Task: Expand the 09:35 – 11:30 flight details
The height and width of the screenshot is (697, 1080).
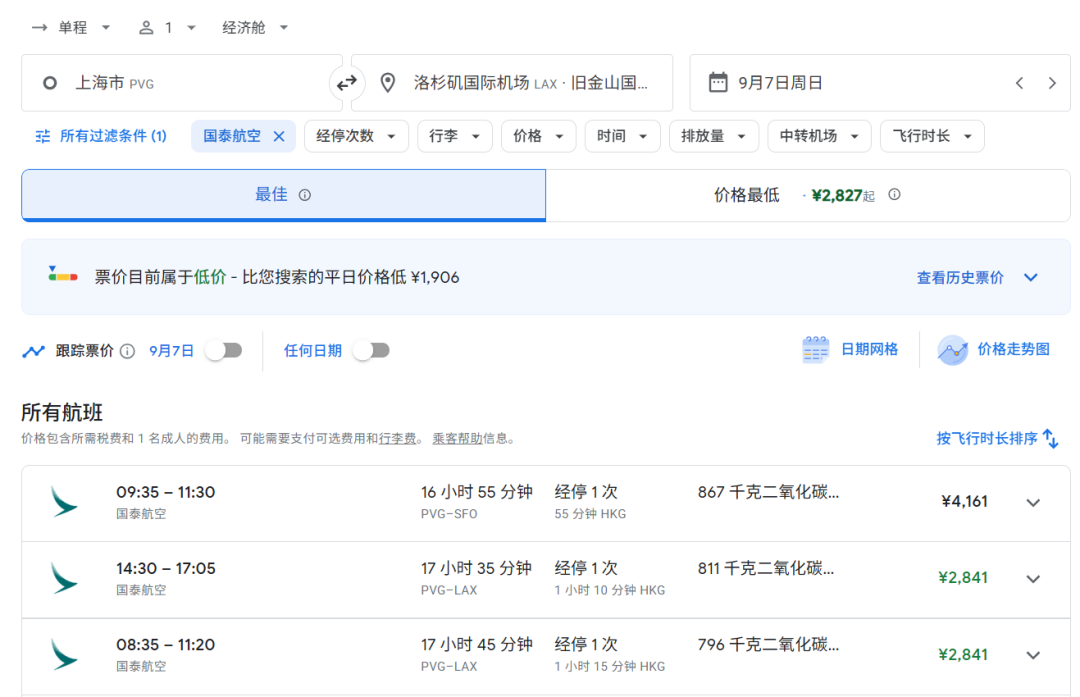Action: click(1033, 502)
